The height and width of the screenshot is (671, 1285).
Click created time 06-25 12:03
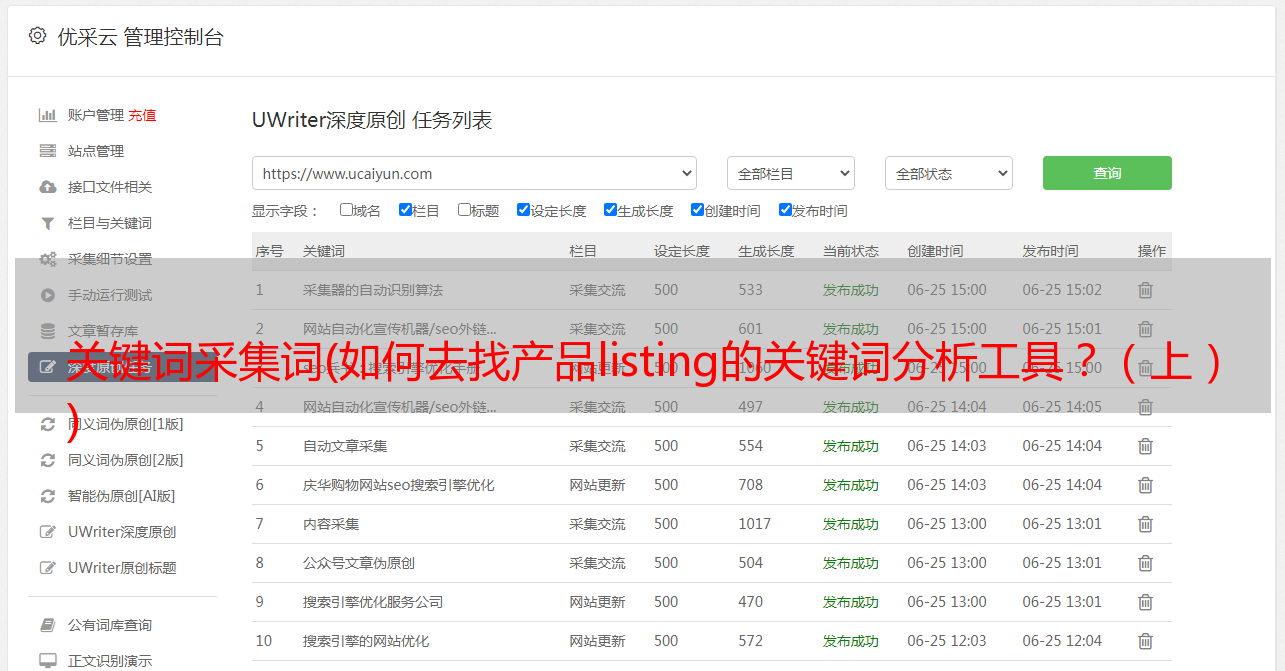[x=947, y=641]
